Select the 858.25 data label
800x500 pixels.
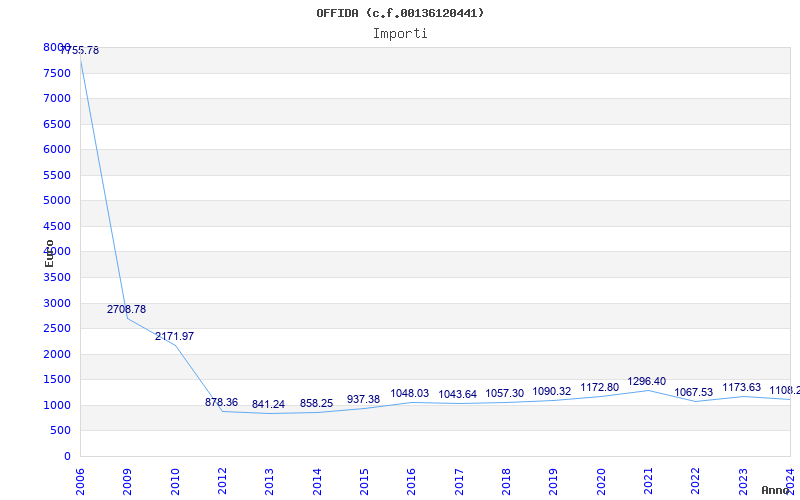click(x=316, y=403)
